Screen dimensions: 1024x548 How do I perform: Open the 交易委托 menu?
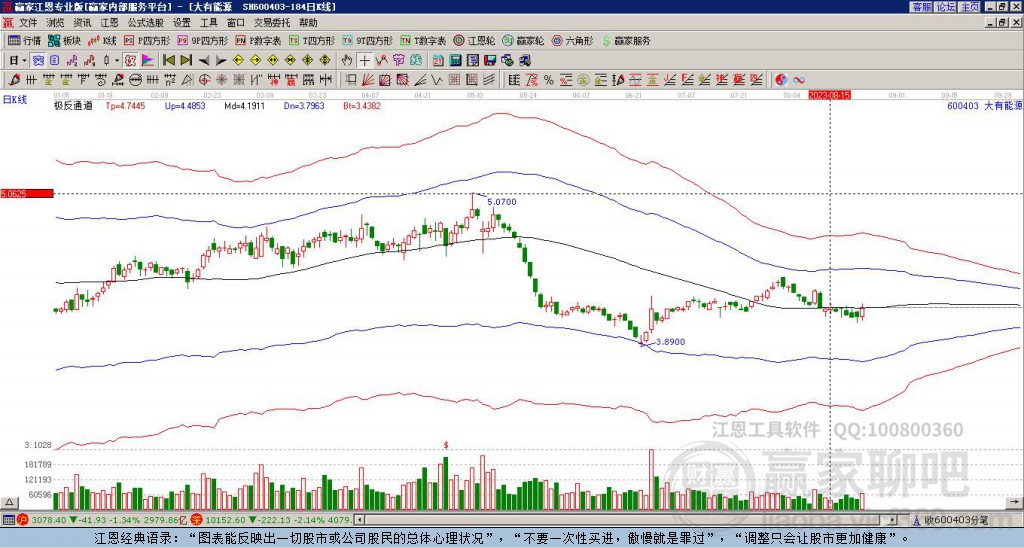pyautogui.click(x=272, y=23)
